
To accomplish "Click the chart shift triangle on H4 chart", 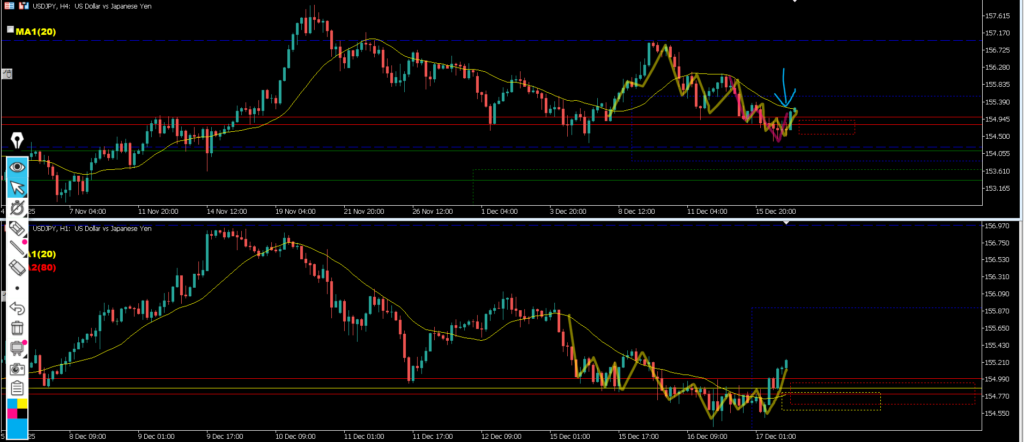I will (x=796, y=3).
